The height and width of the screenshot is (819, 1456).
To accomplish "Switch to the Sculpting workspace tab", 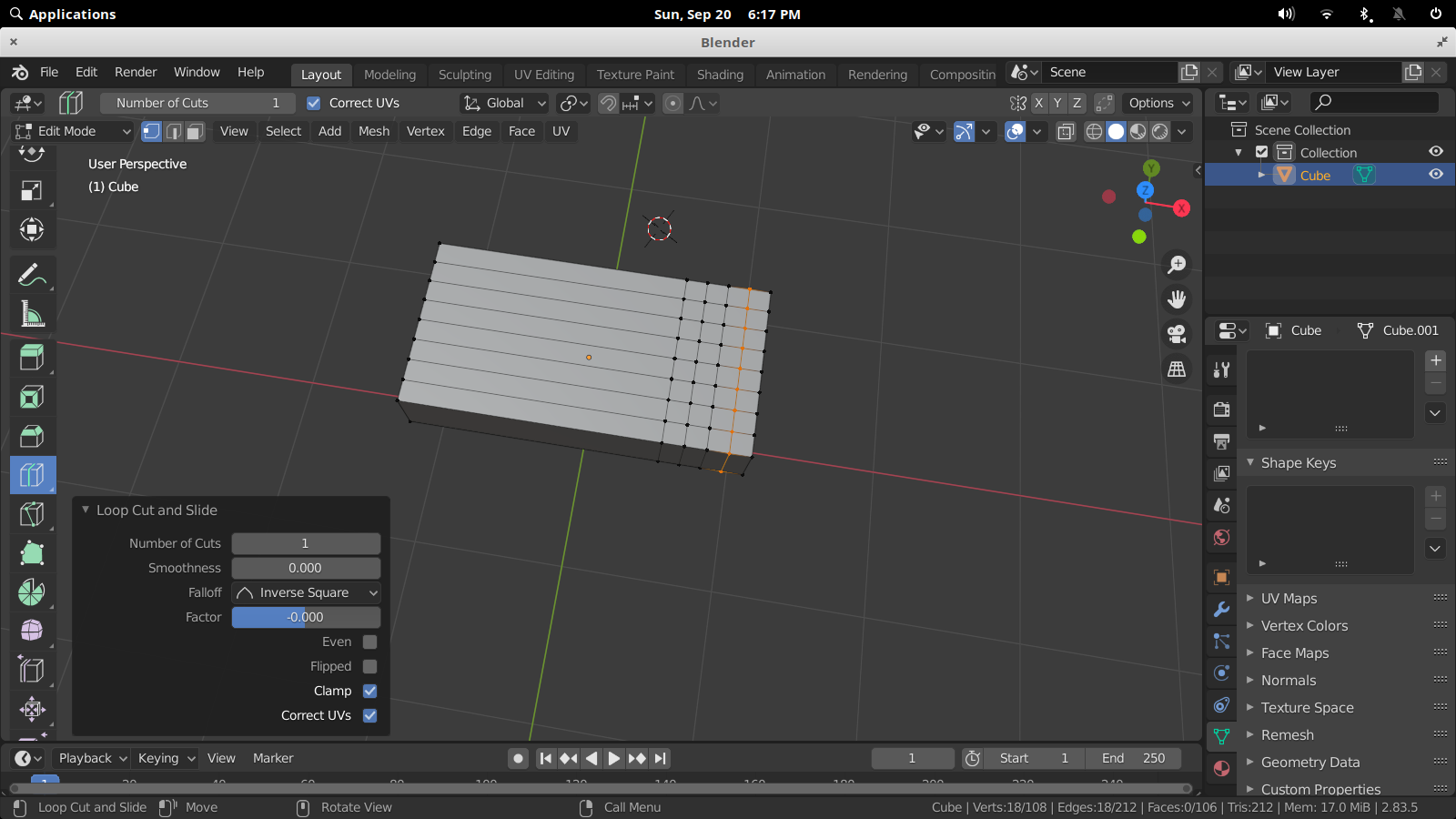I will (464, 75).
